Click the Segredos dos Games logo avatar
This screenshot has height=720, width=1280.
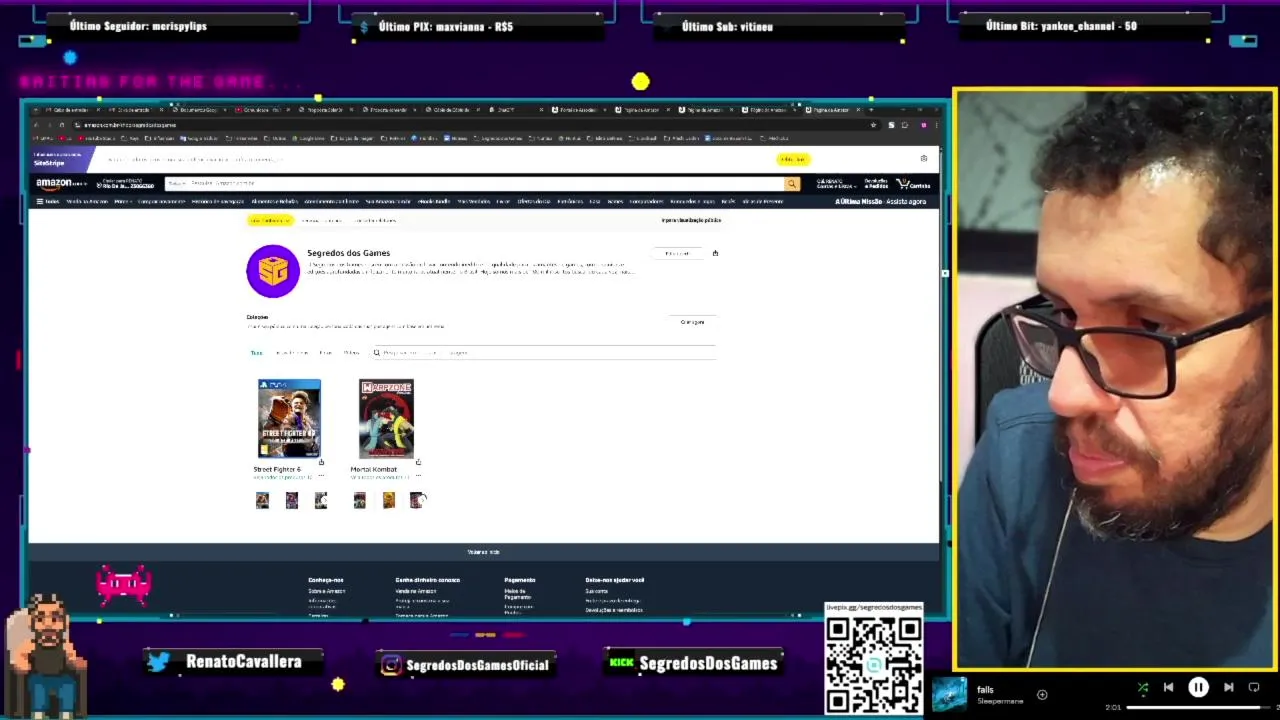(273, 271)
